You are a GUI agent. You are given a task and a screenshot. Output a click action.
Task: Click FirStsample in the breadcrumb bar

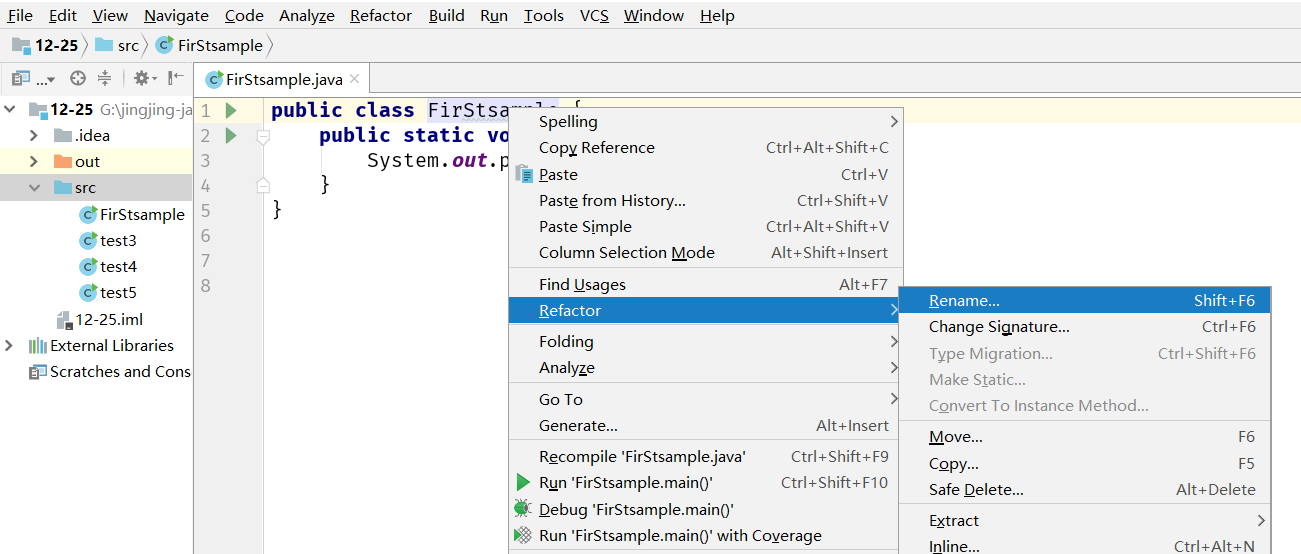[x=209, y=45]
